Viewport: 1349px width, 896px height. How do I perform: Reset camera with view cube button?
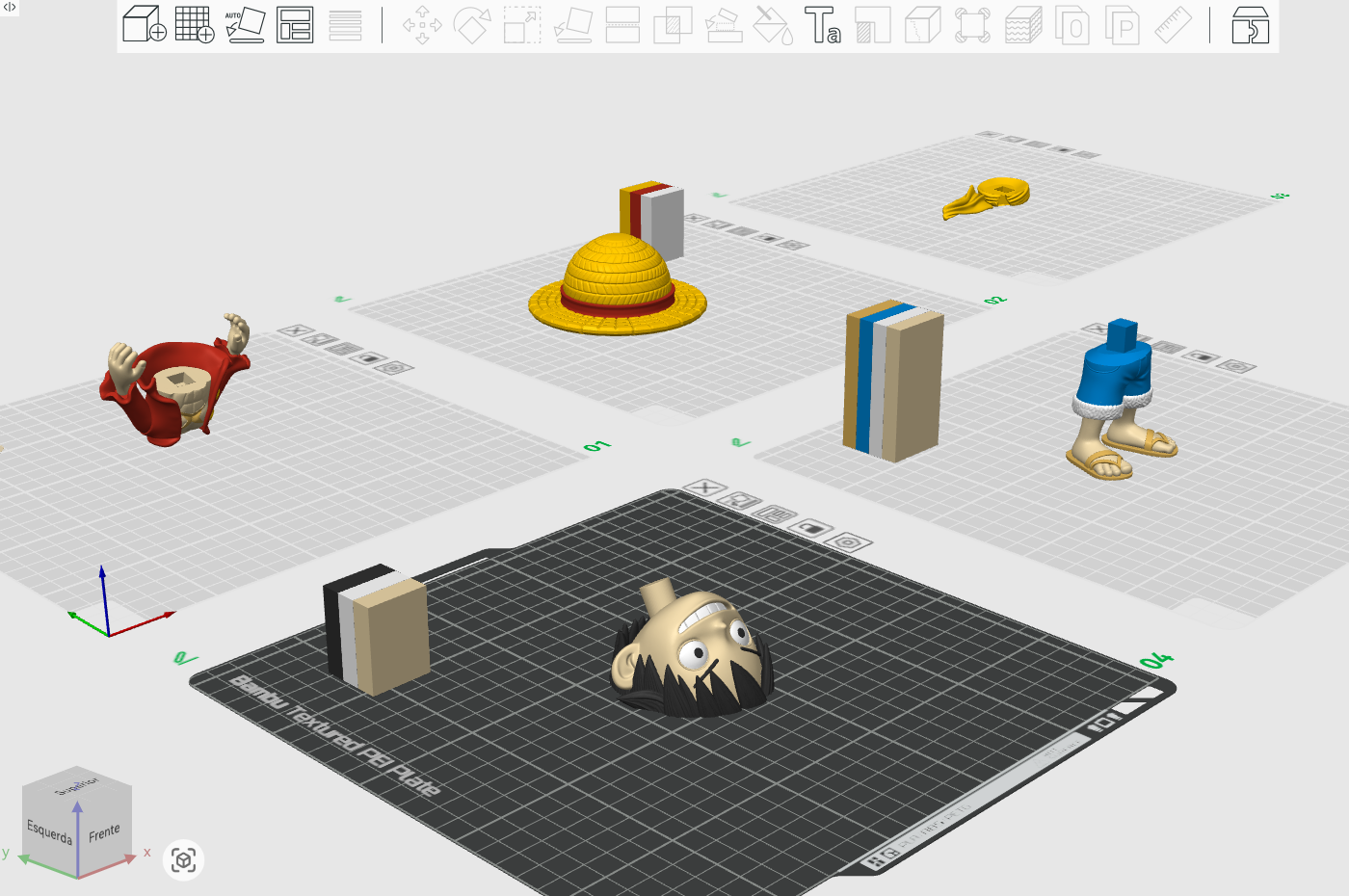[x=184, y=859]
